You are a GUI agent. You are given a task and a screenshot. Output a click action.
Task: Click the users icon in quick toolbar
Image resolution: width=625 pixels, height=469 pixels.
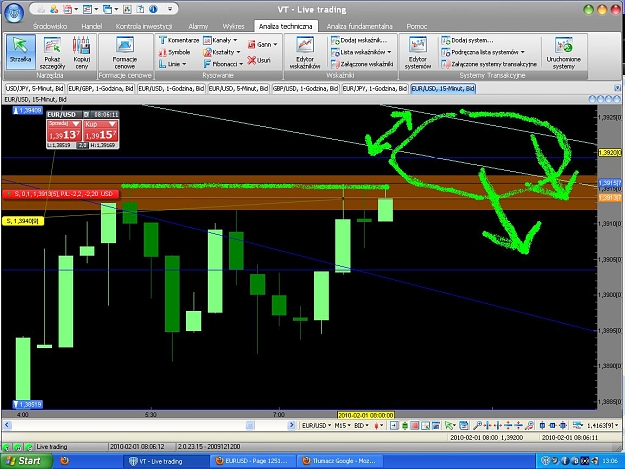(x=54, y=9)
